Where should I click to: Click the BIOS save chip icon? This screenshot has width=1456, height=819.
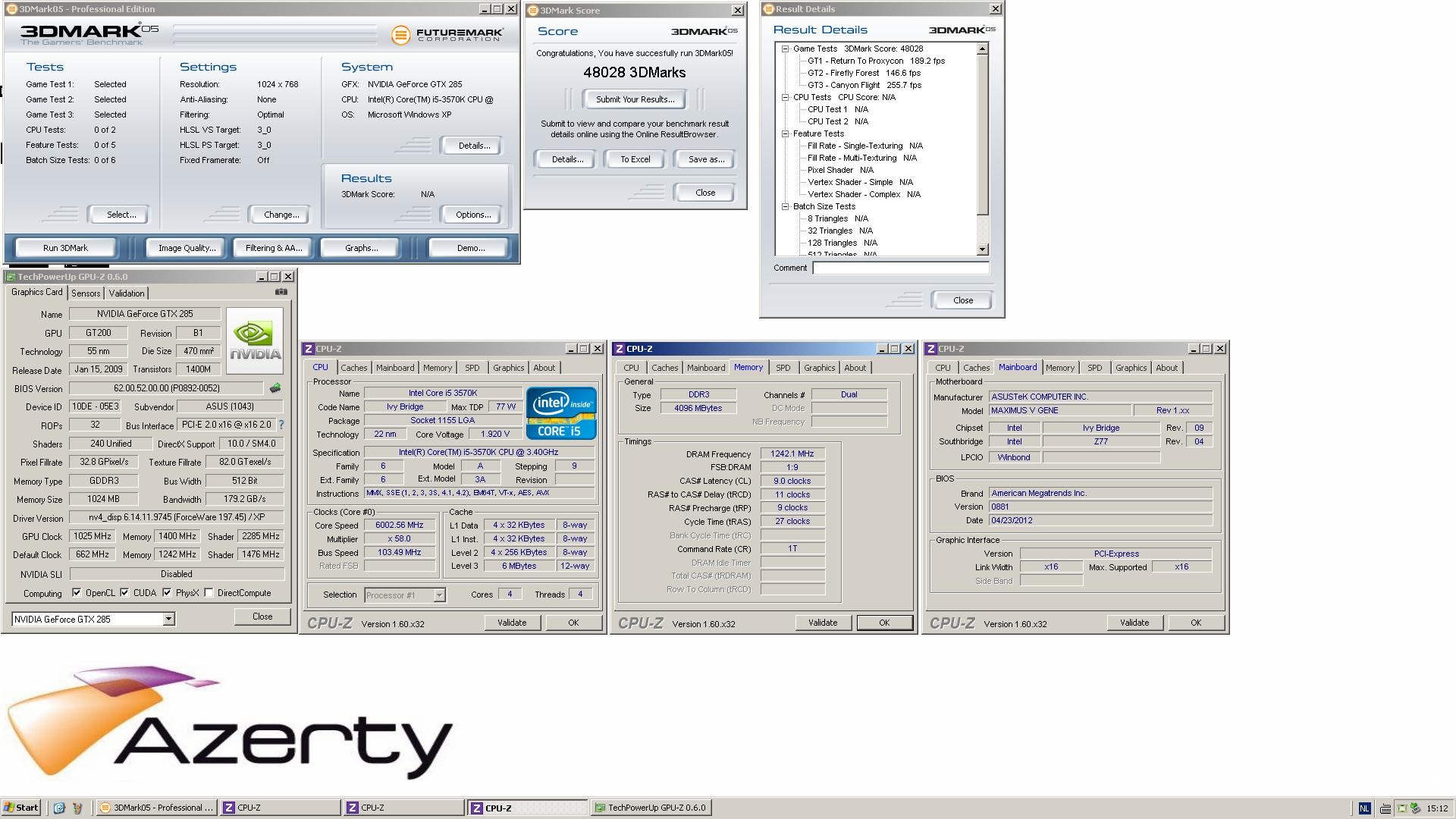point(275,388)
